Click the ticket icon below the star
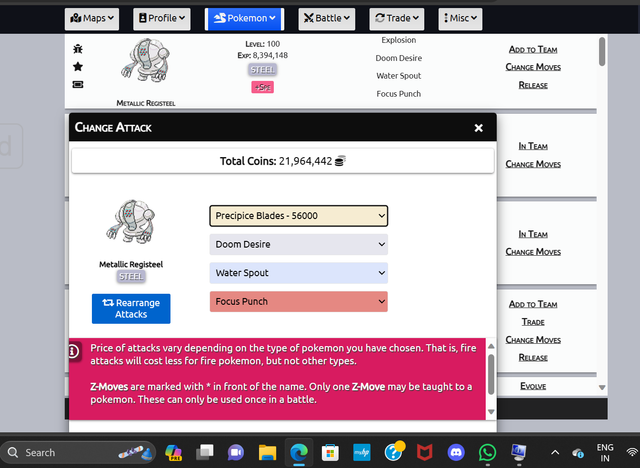Viewport: 640px width, 468px height. (x=78, y=84)
